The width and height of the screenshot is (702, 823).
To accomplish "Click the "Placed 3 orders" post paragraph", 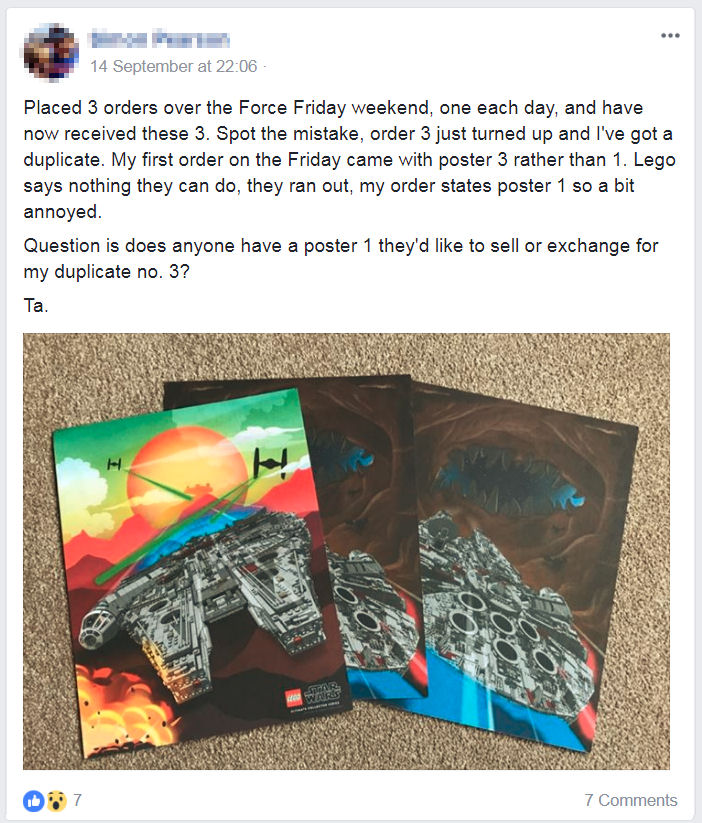I will click(x=349, y=160).
